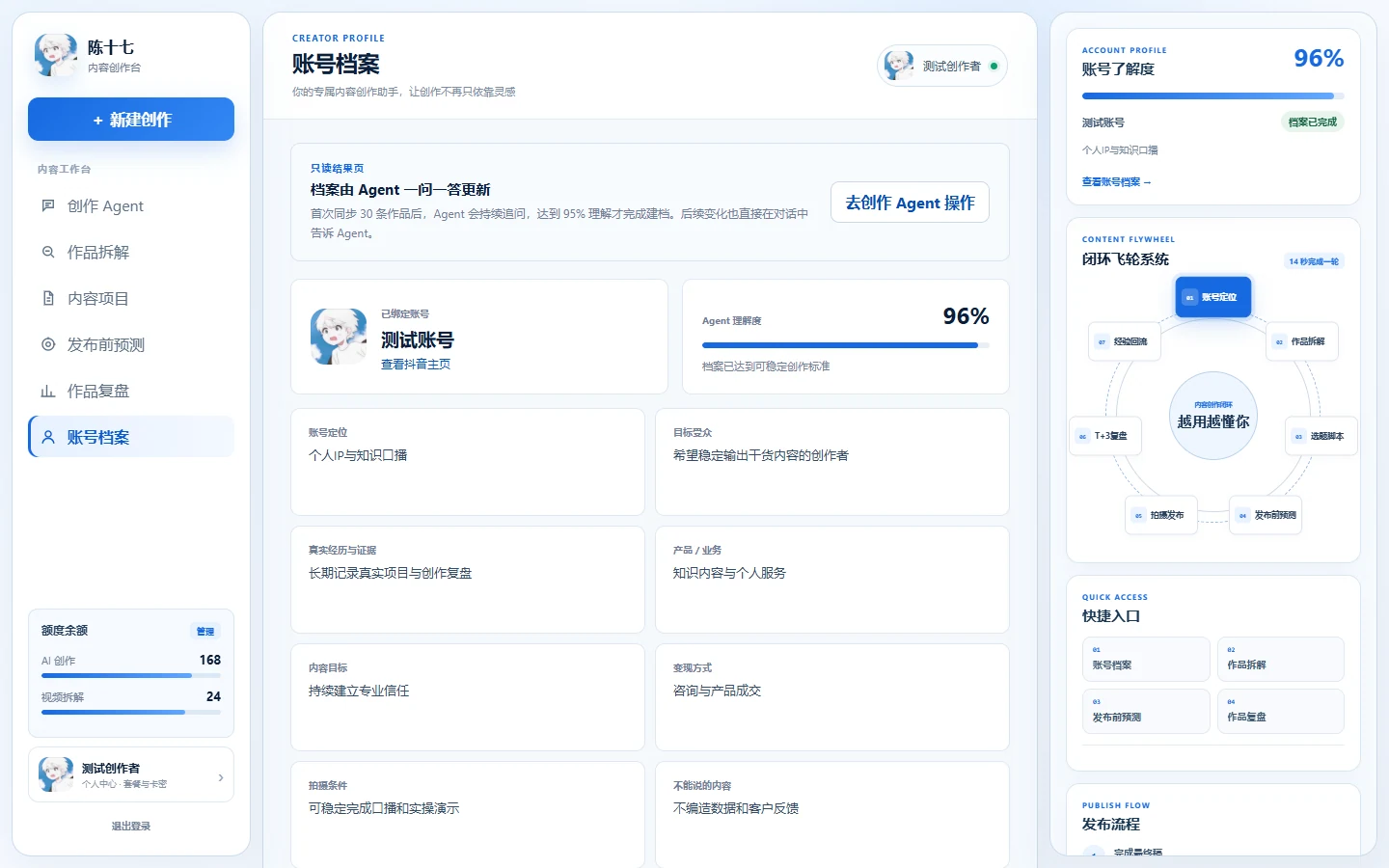This screenshot has height=868, width=1389.
Task: Click the 陈十七 avatar at the sidebar top
Action: pos(56,55)
